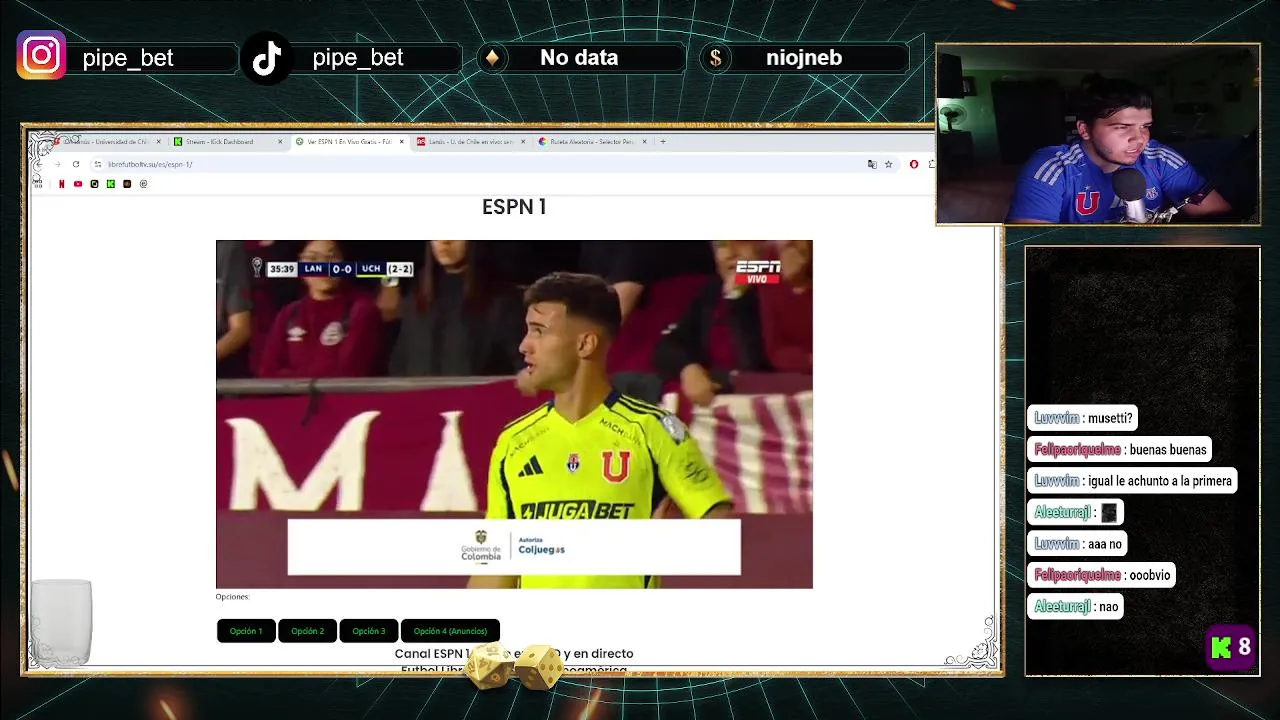Close the Ruleta Aleatoria tab
The image size is (1280, 720).
(645, 142)
